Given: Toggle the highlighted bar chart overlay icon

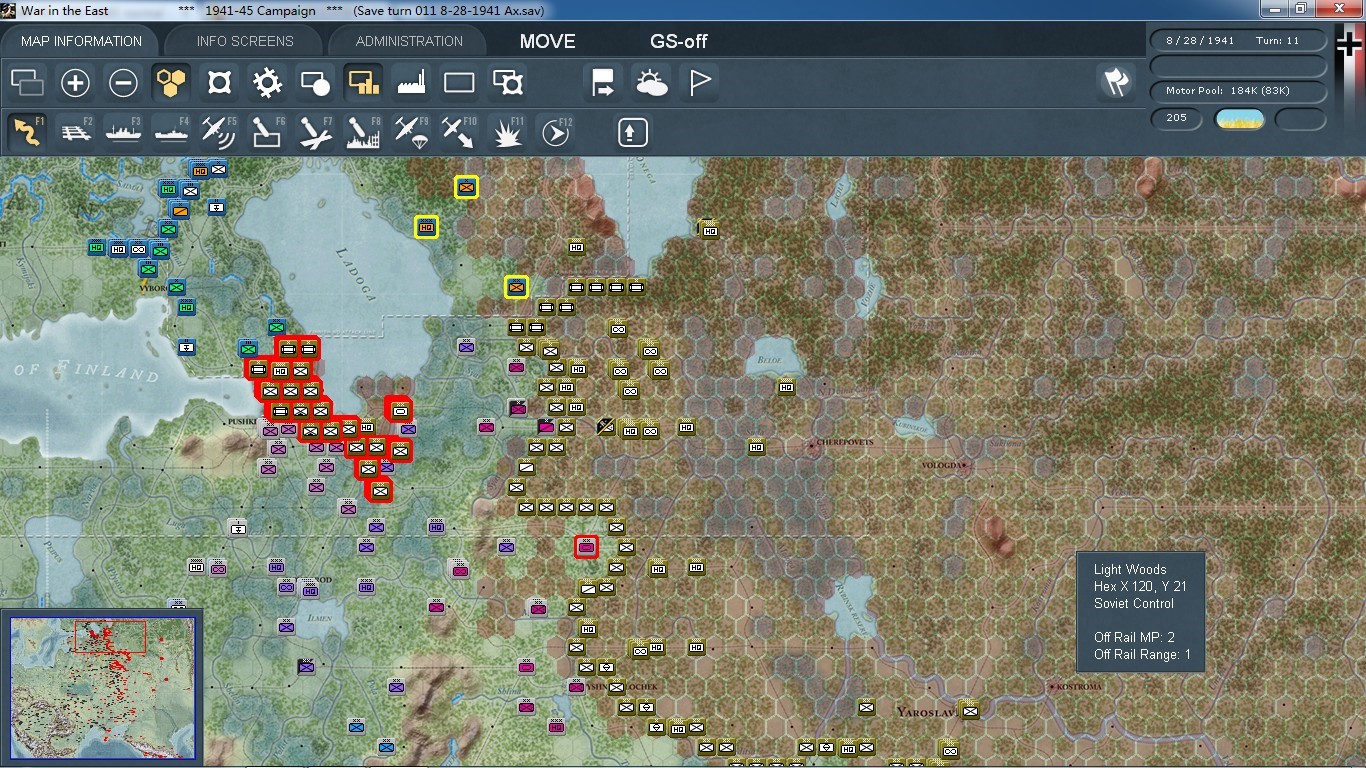Looking at the screenshot, I should click(363, 82).
